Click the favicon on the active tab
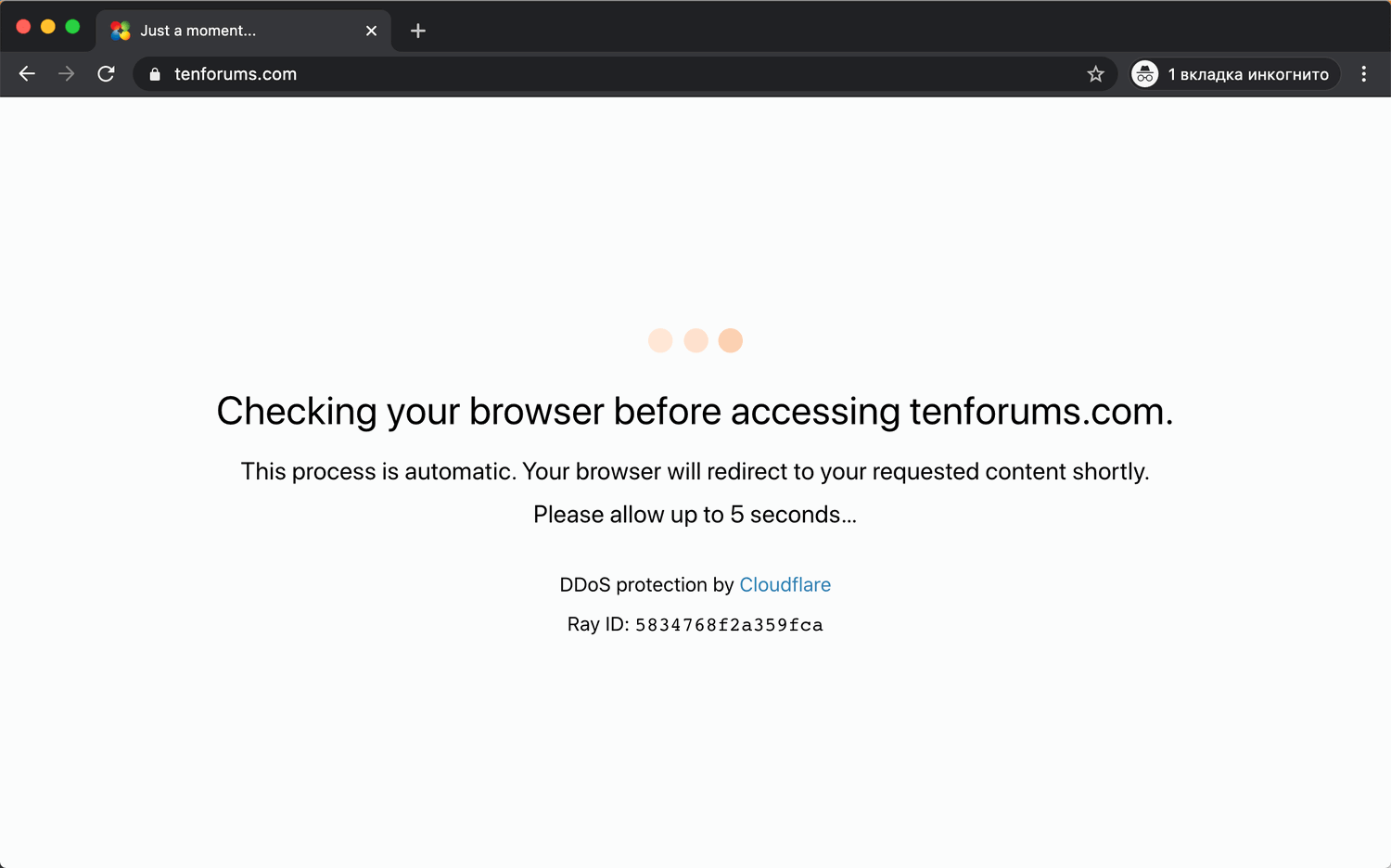This screenshot has height=868, width=1391. (x=120, y=30)
